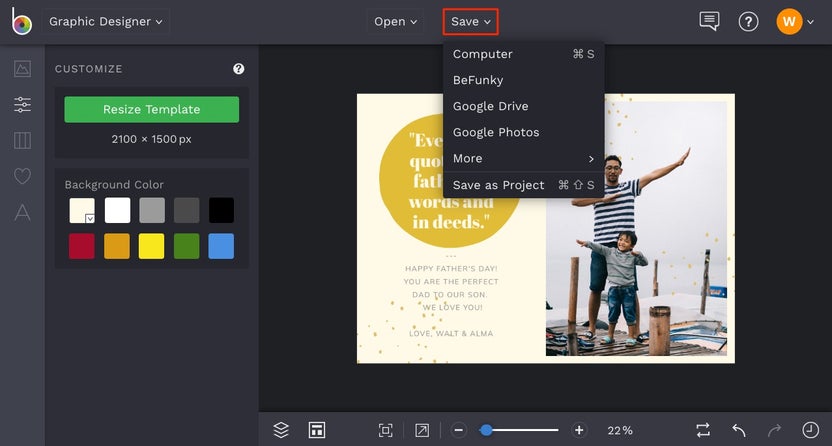Select Save as Project option
Screen dimensions: 832x446
tap(498, 185)
